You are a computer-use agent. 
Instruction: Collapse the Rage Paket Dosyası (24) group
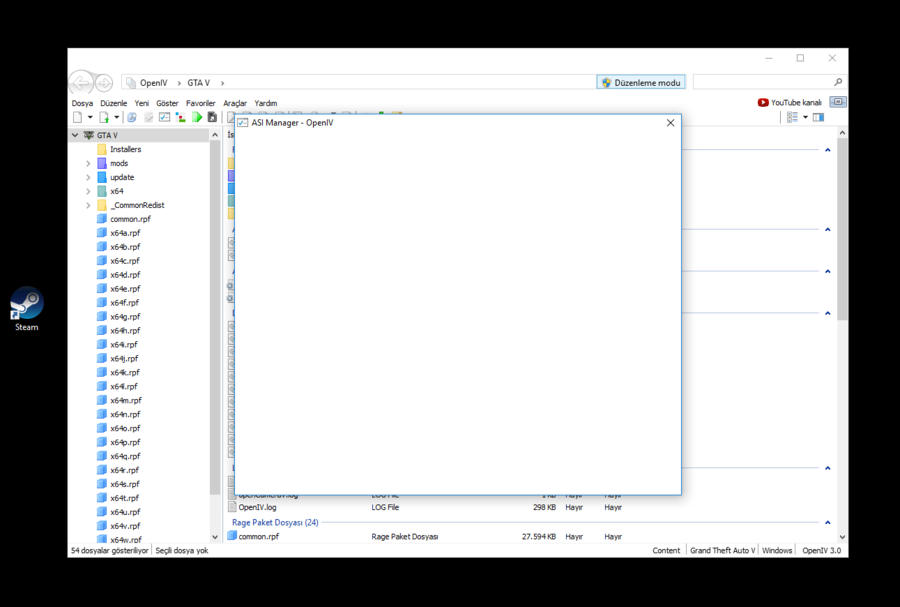(x=828, y=523)
